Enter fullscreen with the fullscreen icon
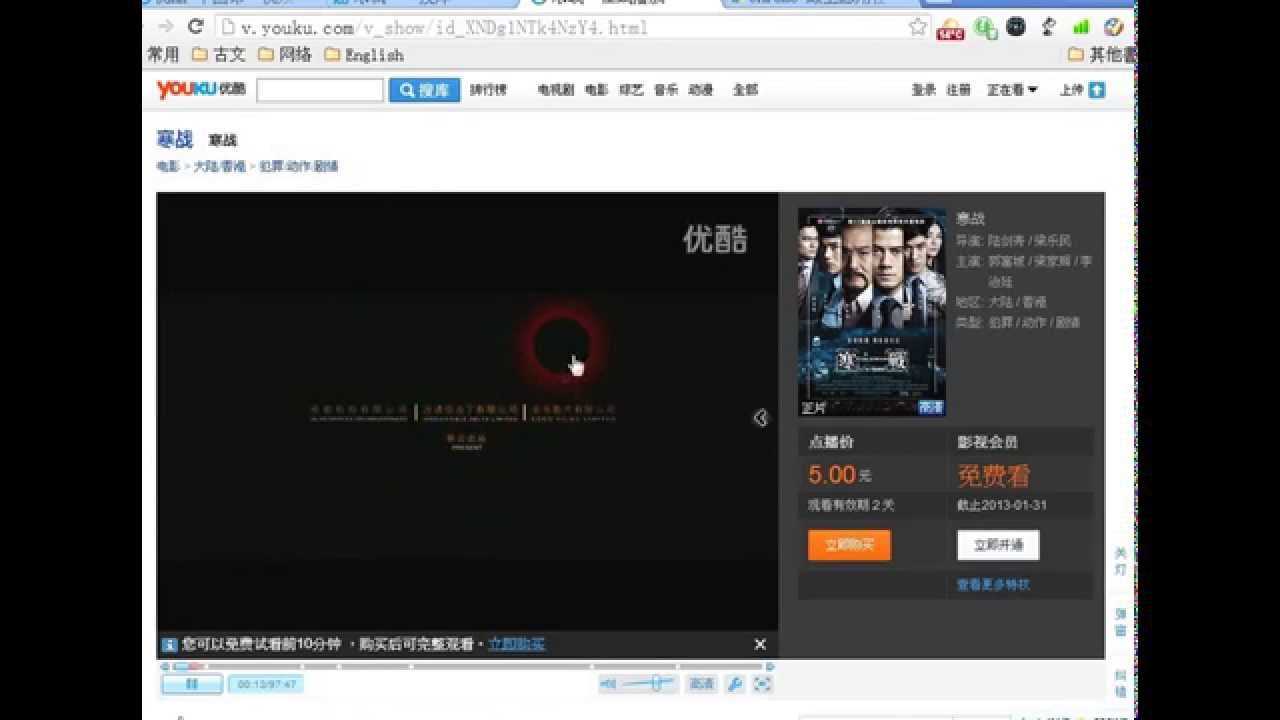1280x720 pixels. pyautogui.click(x=762, y=684)
